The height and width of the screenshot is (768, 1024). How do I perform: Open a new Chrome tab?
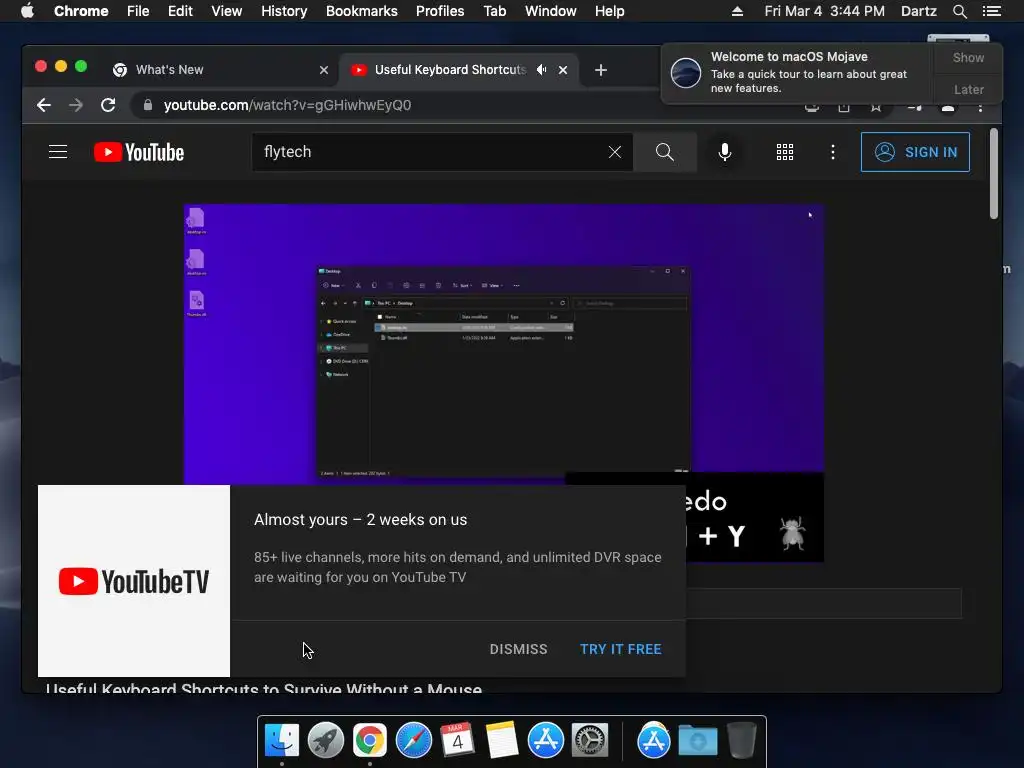point(601,70)
